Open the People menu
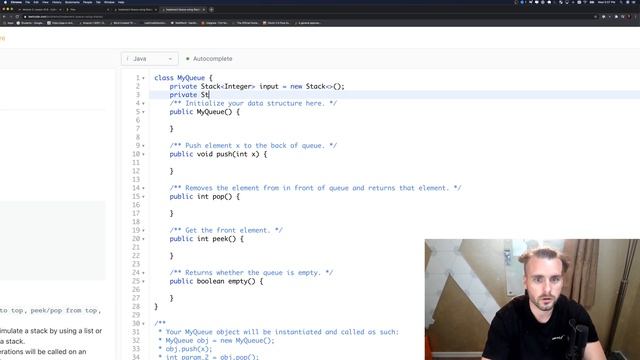 pyautogui.click(x=88, y=2)
